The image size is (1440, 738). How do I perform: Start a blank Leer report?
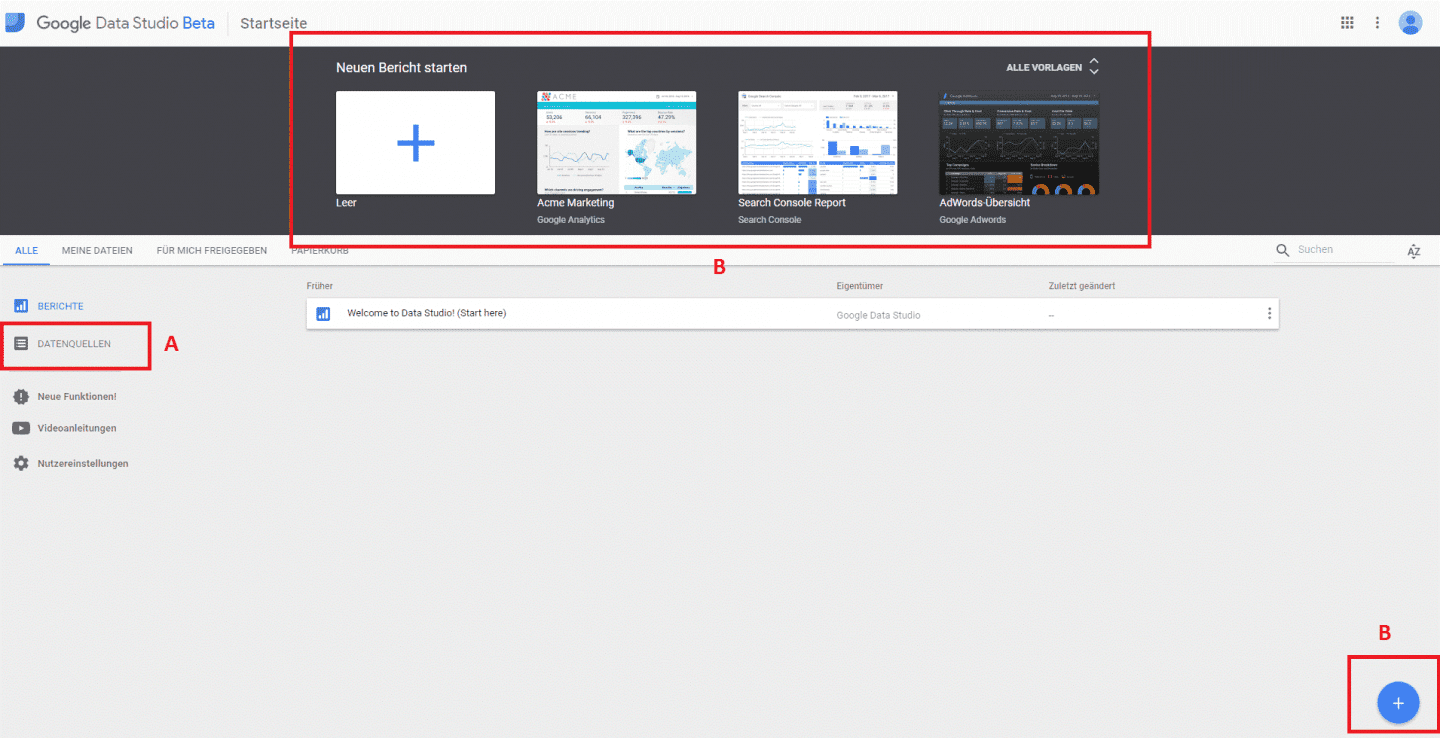pos(415,143)
